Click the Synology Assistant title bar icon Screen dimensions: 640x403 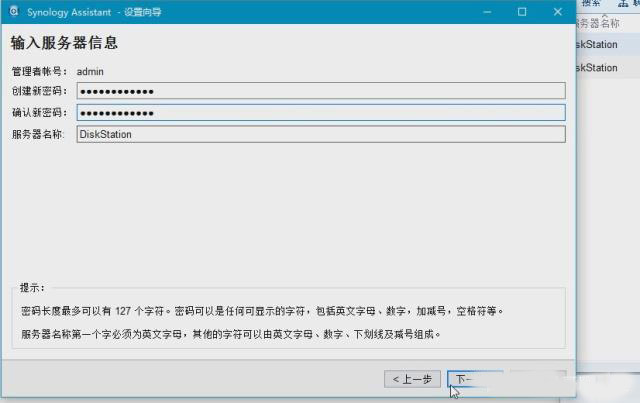(14, 11)
